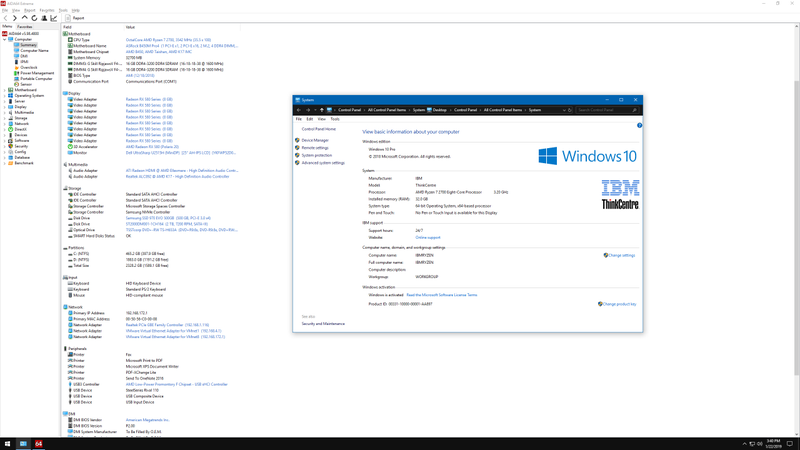Open Advanced system settings link

click(323, 163)
